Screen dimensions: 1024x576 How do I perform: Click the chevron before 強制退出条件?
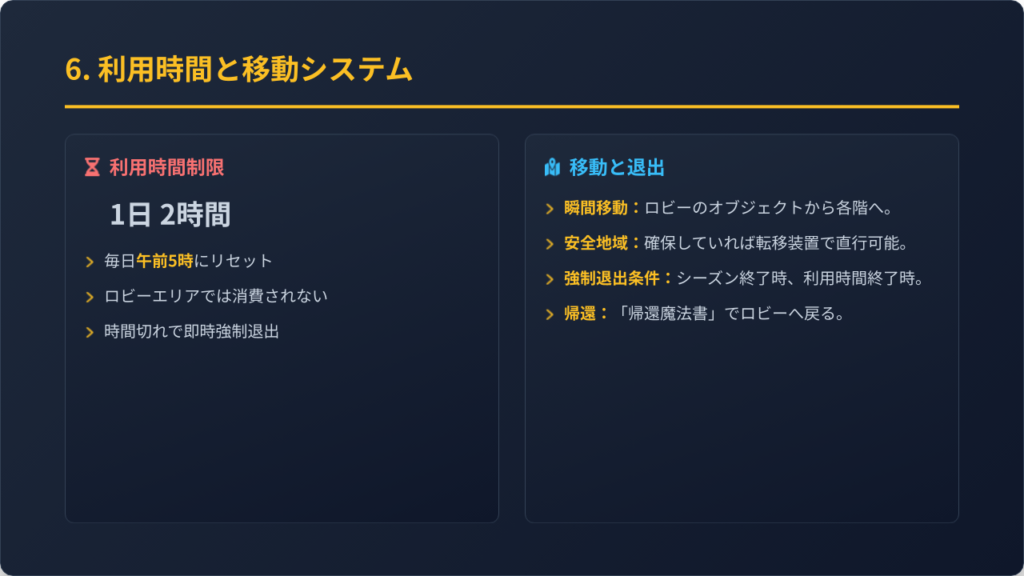550,278
